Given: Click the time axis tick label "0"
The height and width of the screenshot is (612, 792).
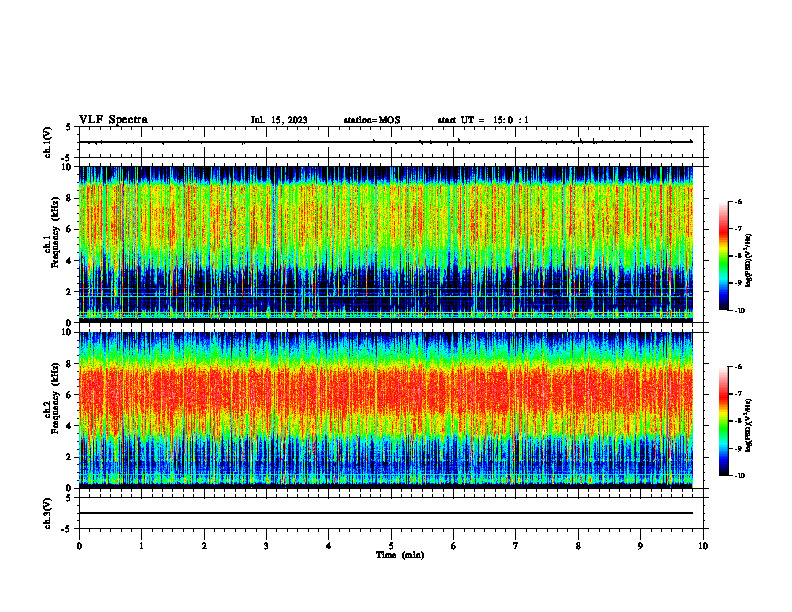Looking at the screenshot, I should click(x=79, y=546).
